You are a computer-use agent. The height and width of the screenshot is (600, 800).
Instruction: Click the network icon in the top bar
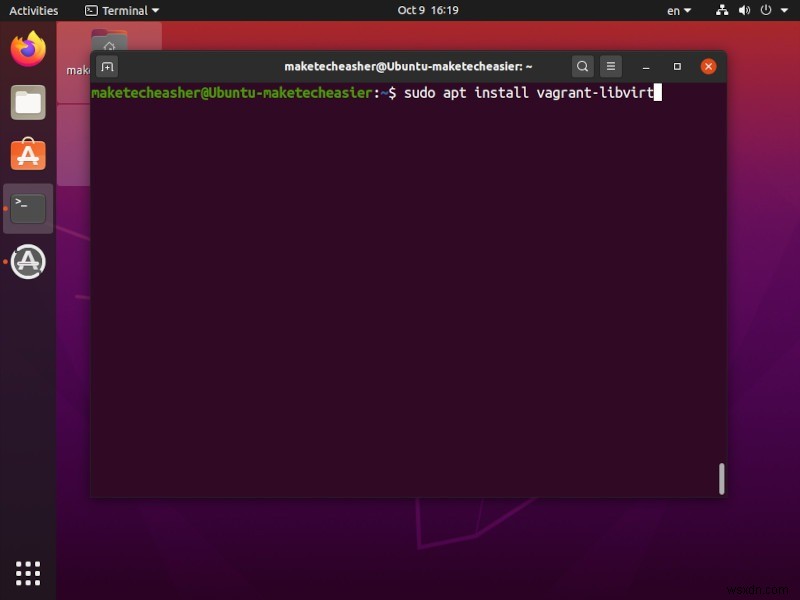tap(722, 10)
